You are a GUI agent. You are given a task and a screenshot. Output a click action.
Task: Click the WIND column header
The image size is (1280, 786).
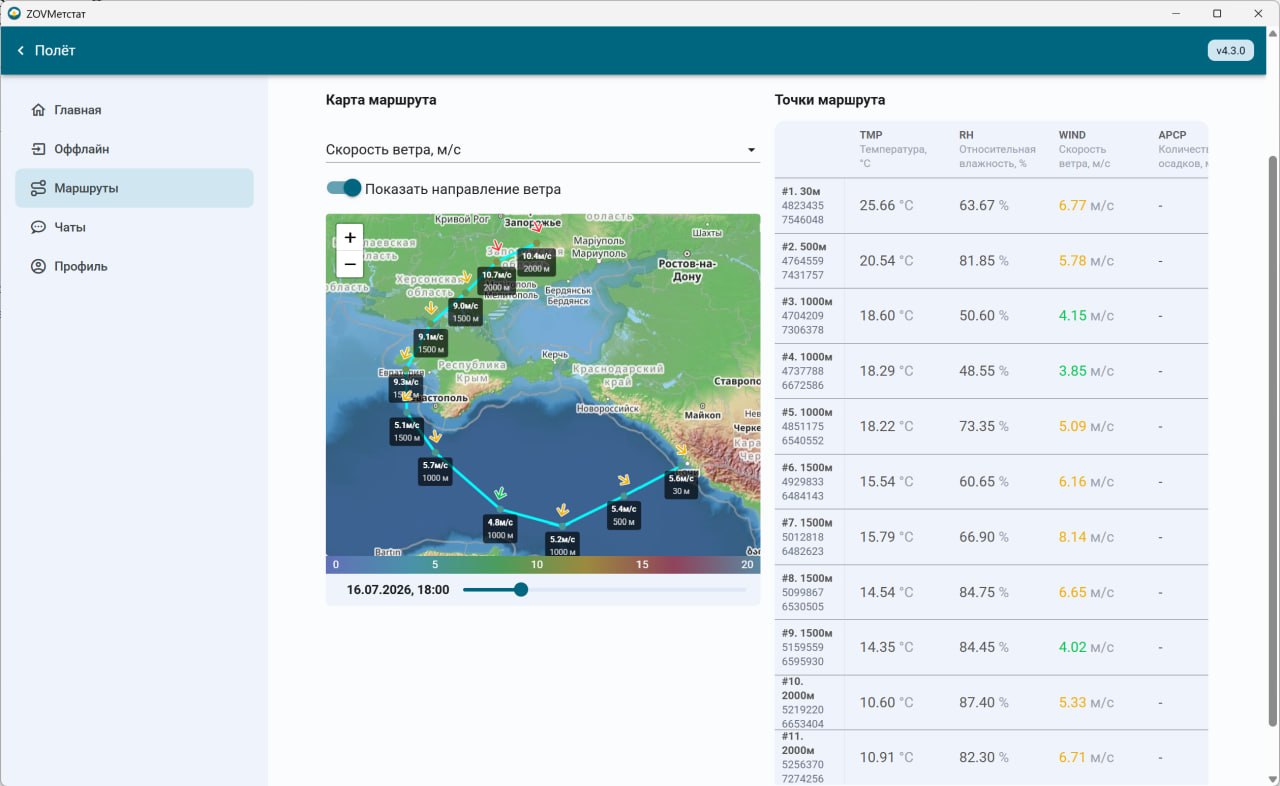1072,135
